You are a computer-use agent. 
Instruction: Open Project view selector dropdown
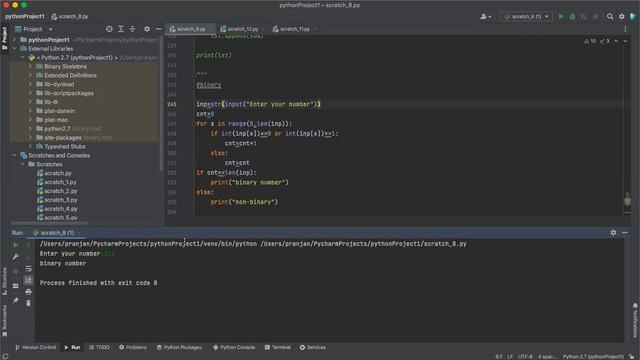33,29
